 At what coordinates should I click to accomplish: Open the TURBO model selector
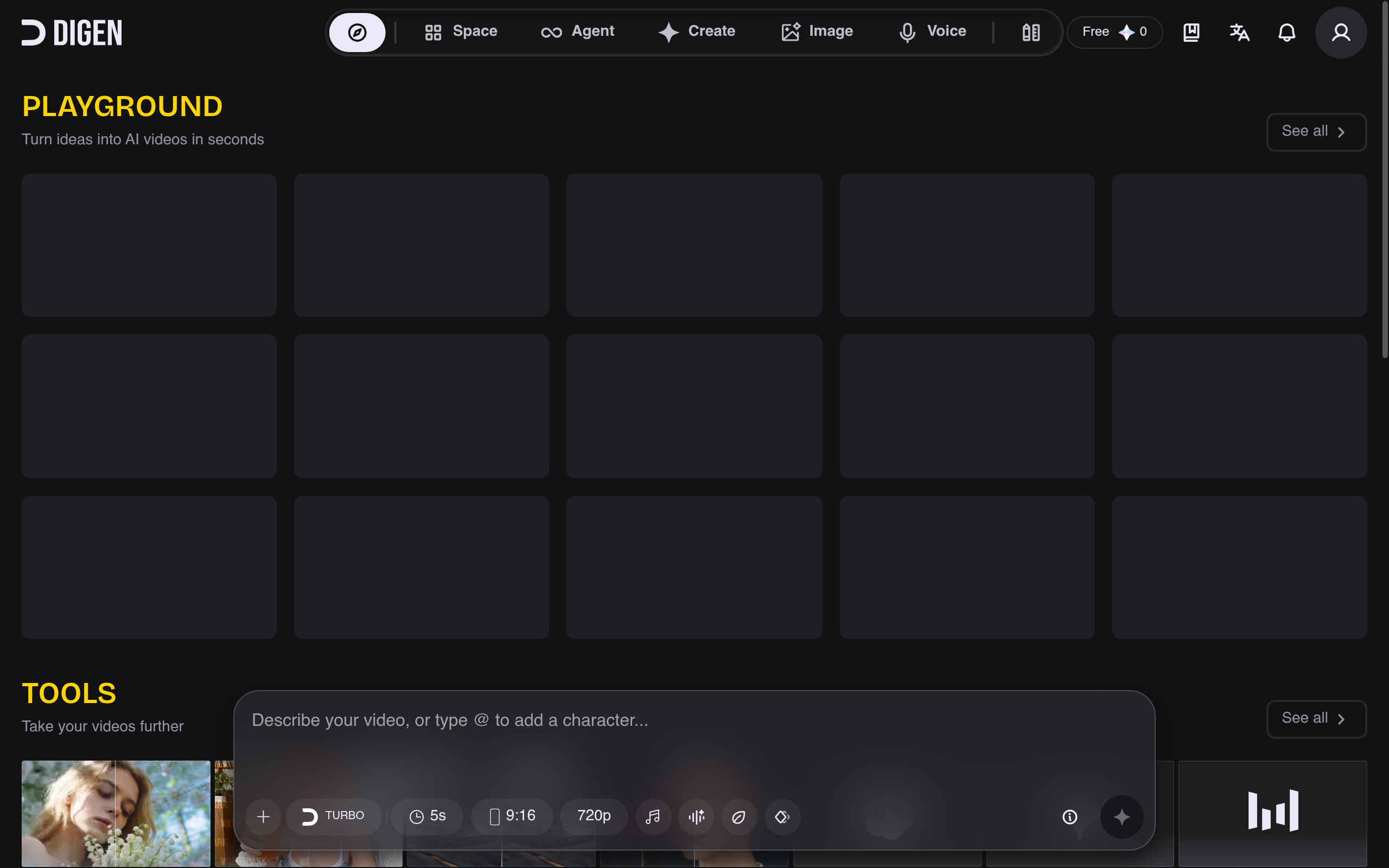[334, 816]
